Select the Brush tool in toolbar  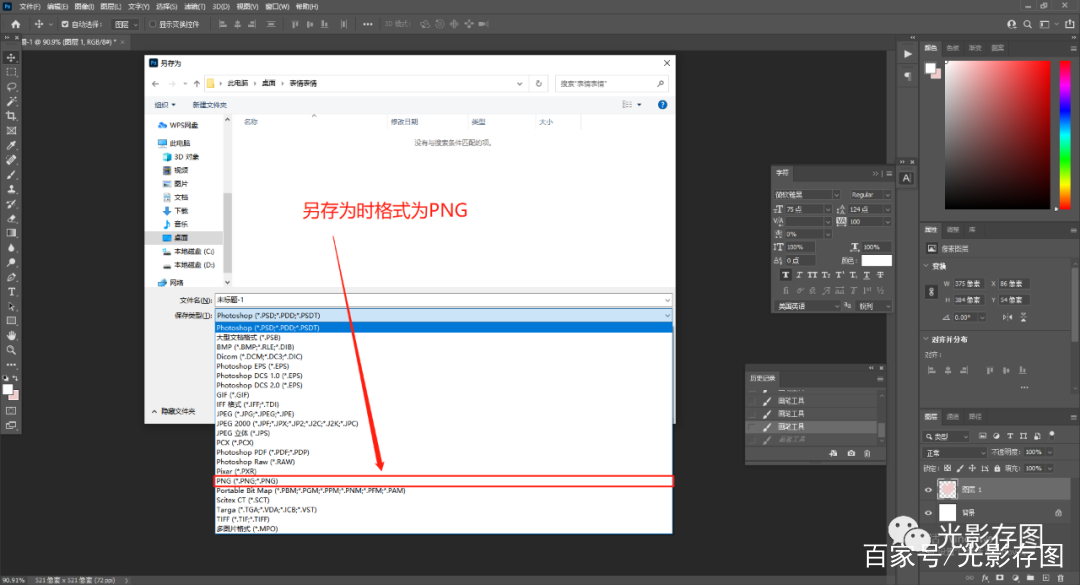click(11, 174)
